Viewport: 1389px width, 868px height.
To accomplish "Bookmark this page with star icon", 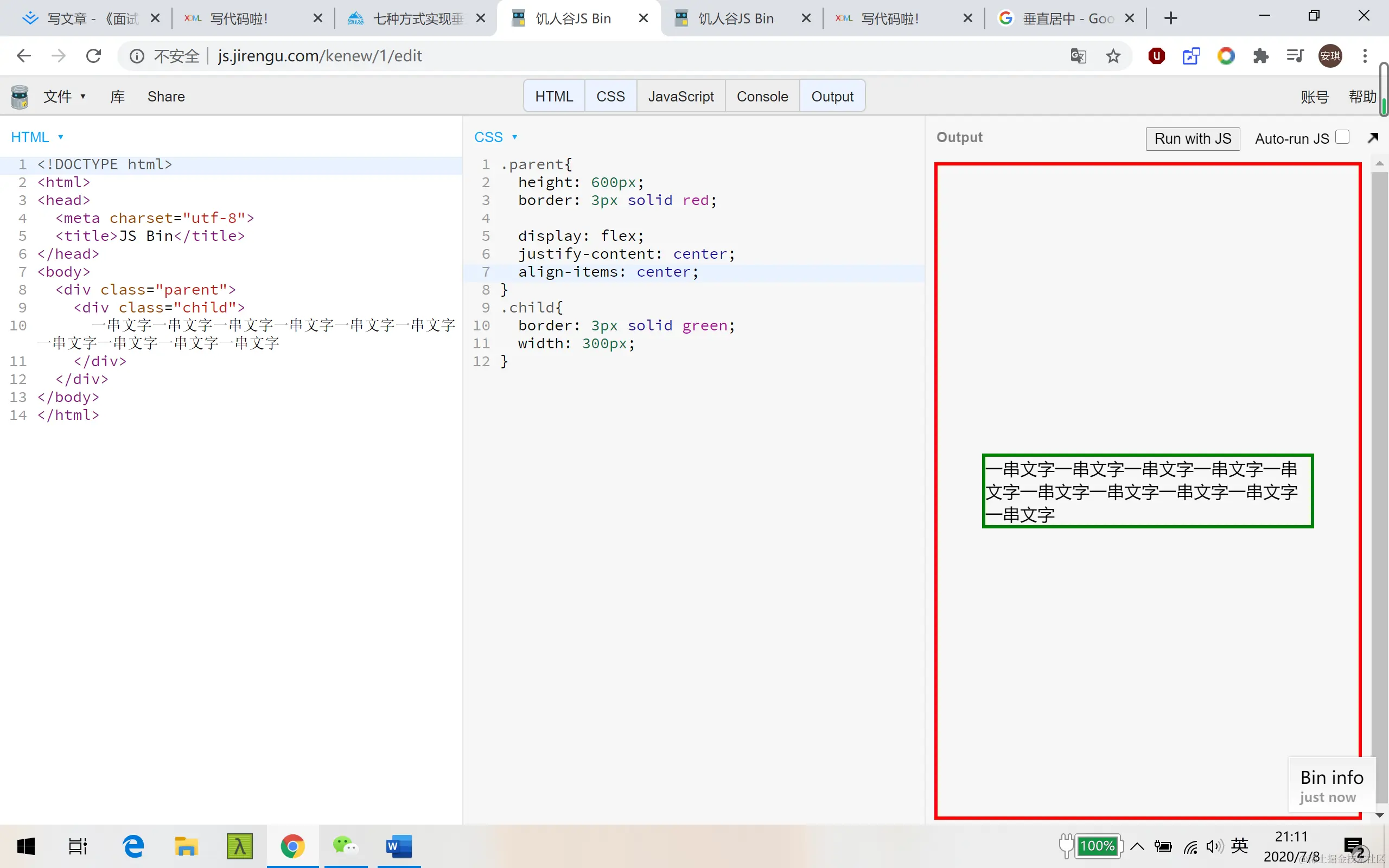I will 1113,56.
